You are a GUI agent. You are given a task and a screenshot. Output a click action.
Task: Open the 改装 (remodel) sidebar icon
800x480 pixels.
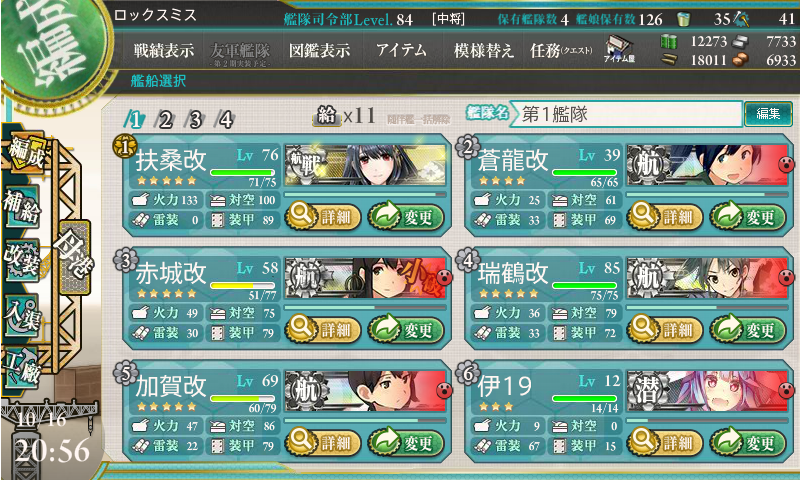22,260
